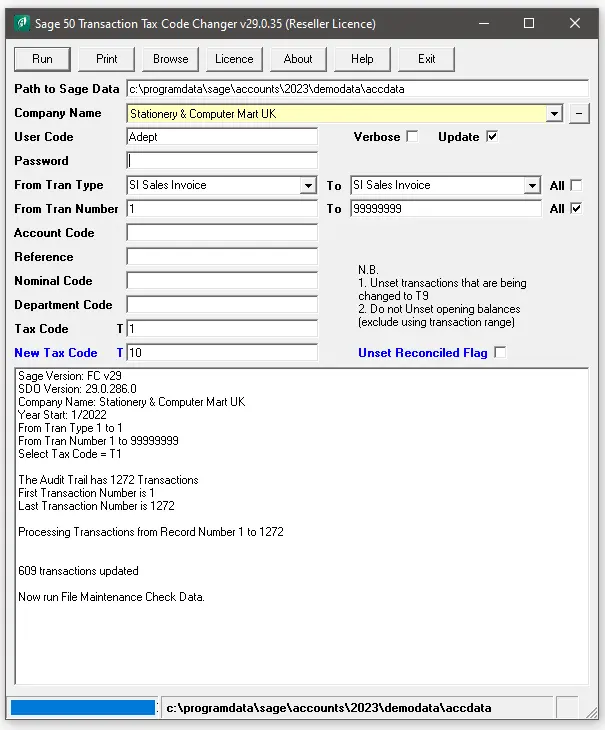Click the resize grip in bottom corner
The image size is (605, 730).
592,712
